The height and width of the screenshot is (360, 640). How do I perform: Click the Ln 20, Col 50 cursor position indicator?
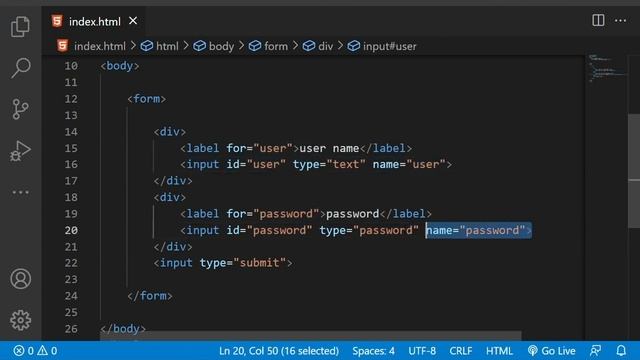[x=279, y=351]
